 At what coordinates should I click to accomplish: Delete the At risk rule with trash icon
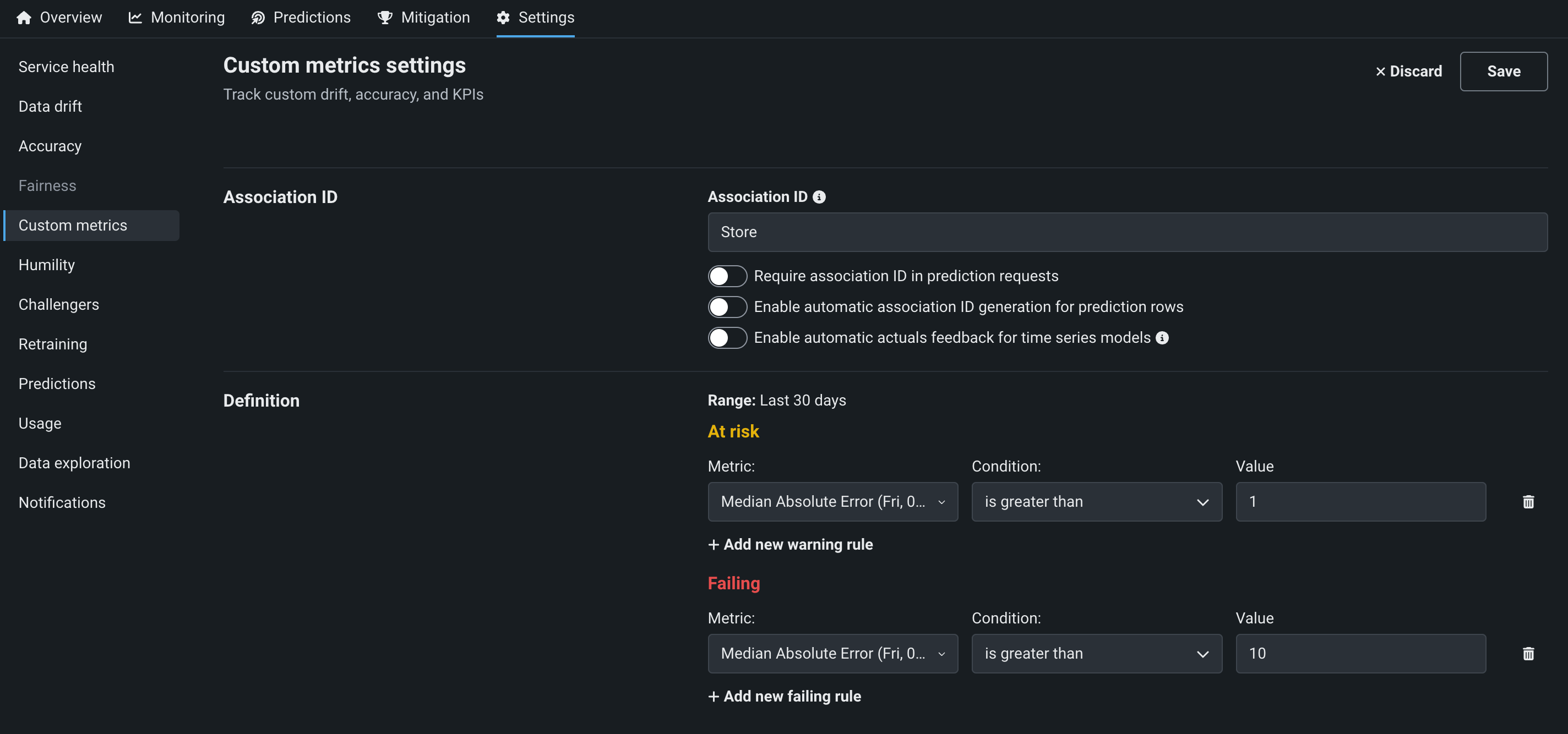click(1528, 502)
